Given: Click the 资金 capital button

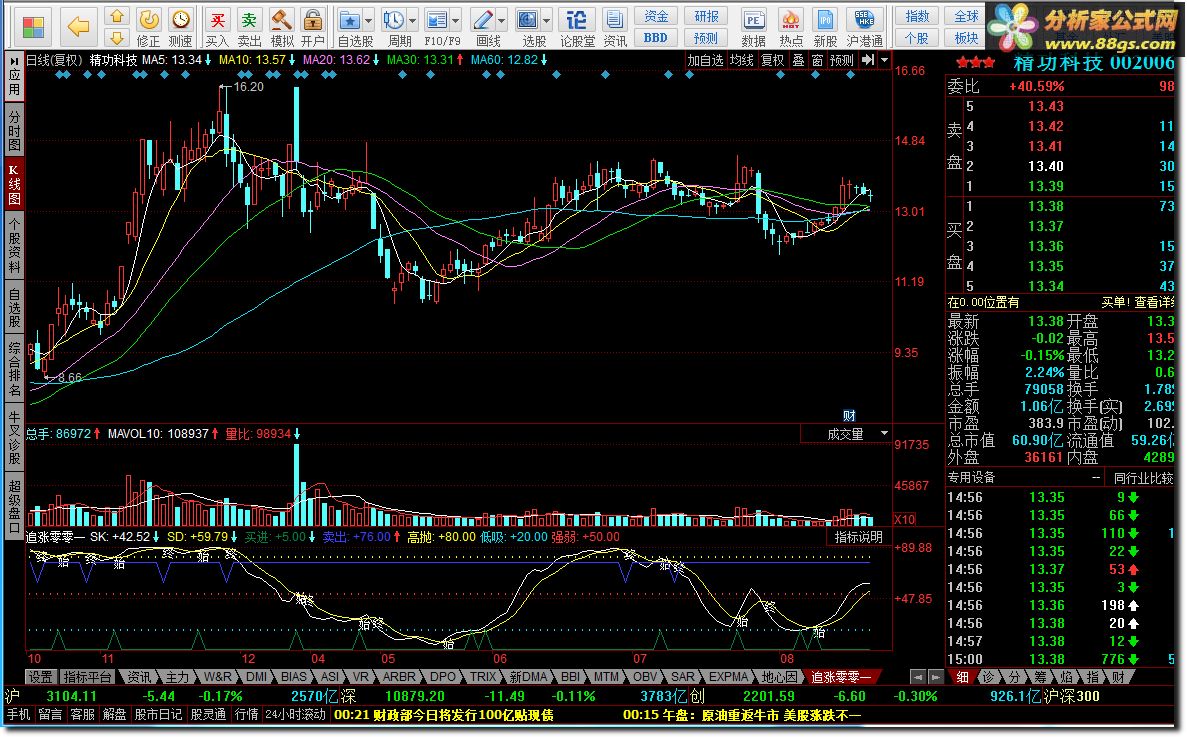Looking at the screenshot, I should pos(656,17).
